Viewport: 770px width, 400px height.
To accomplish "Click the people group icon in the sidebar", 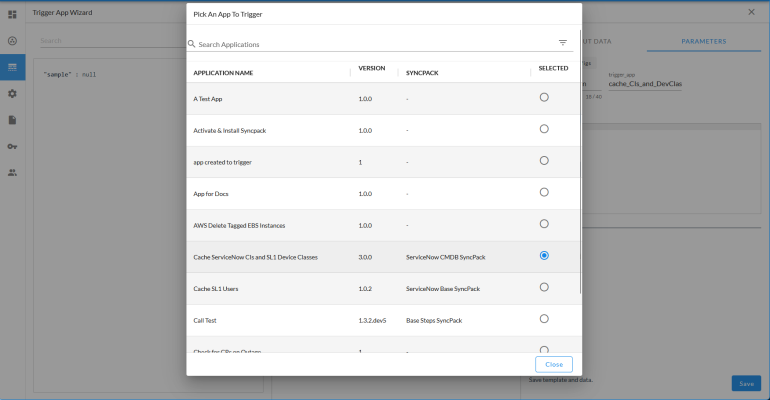I will (12, 172).
